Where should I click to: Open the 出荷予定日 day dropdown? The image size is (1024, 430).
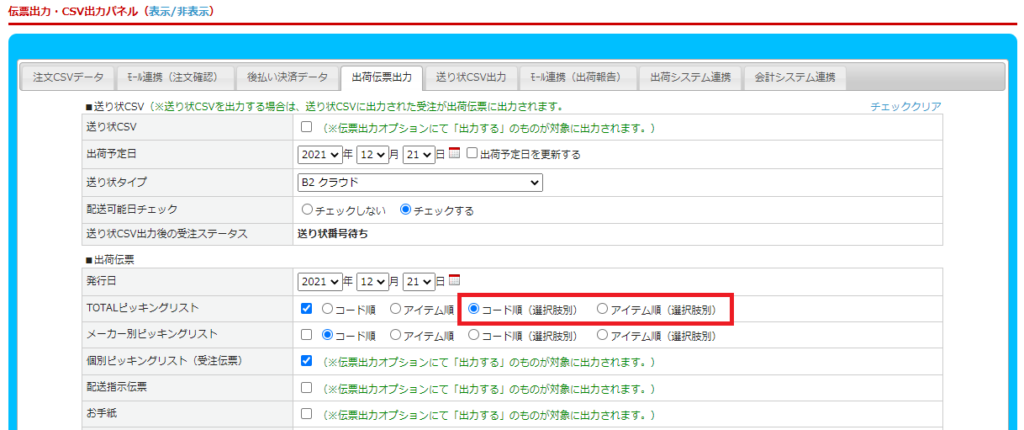coord(420,154)
